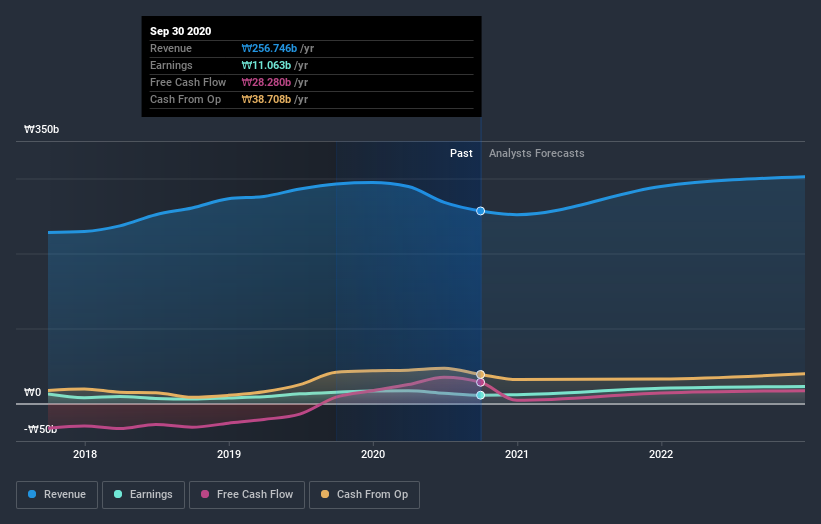Click the Analysts Forecasts label
The height and width of the screenshot is (524, 821).
pos(537,153)
